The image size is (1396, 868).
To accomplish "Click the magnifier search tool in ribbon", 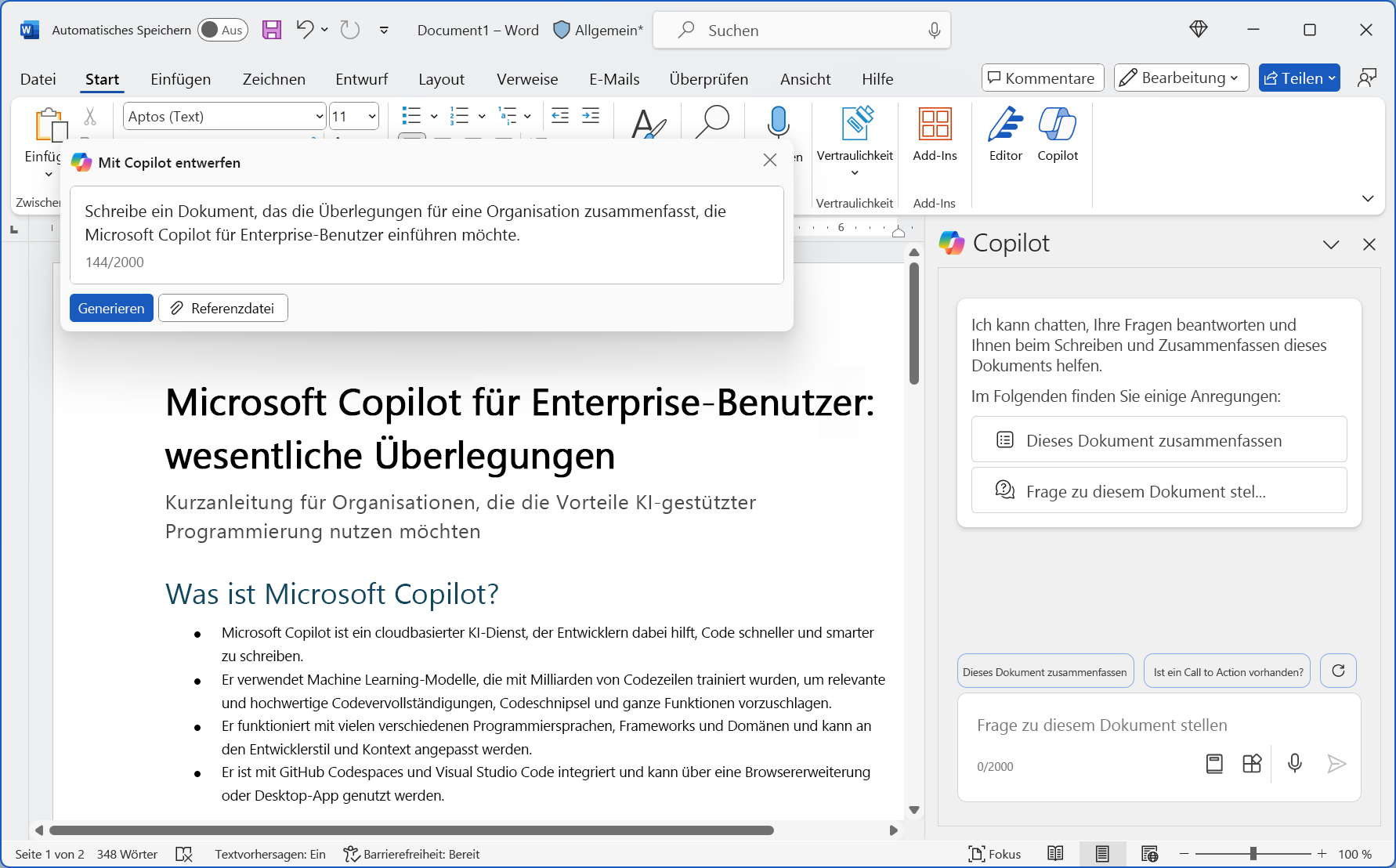I will pyautogui.click(x=713, y=121).
